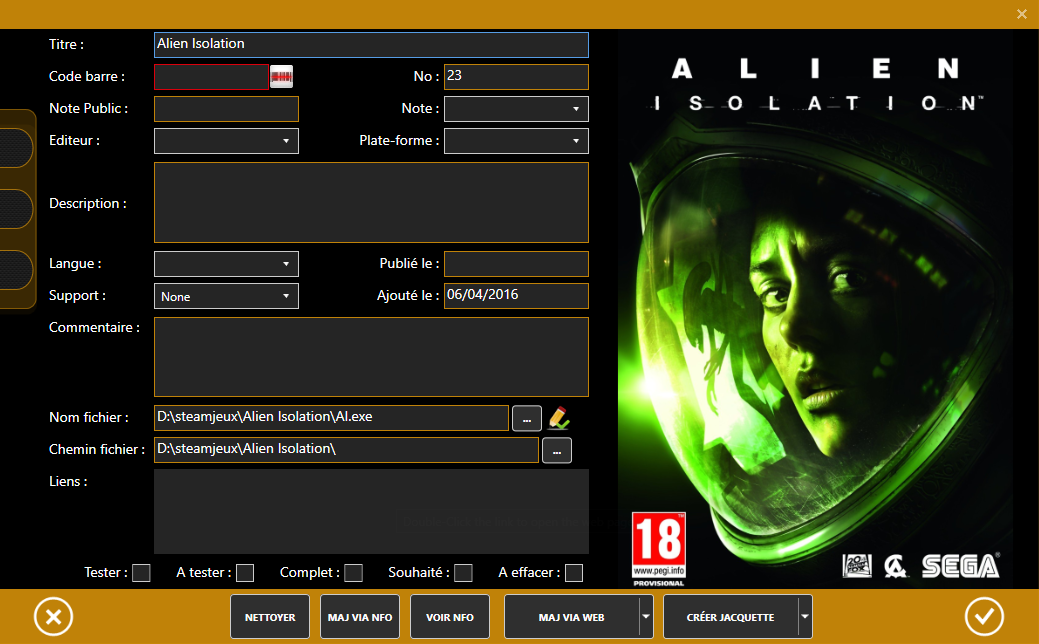1039x644 pixels.
Task: Click the round cancel X icon
Action: 54,617
